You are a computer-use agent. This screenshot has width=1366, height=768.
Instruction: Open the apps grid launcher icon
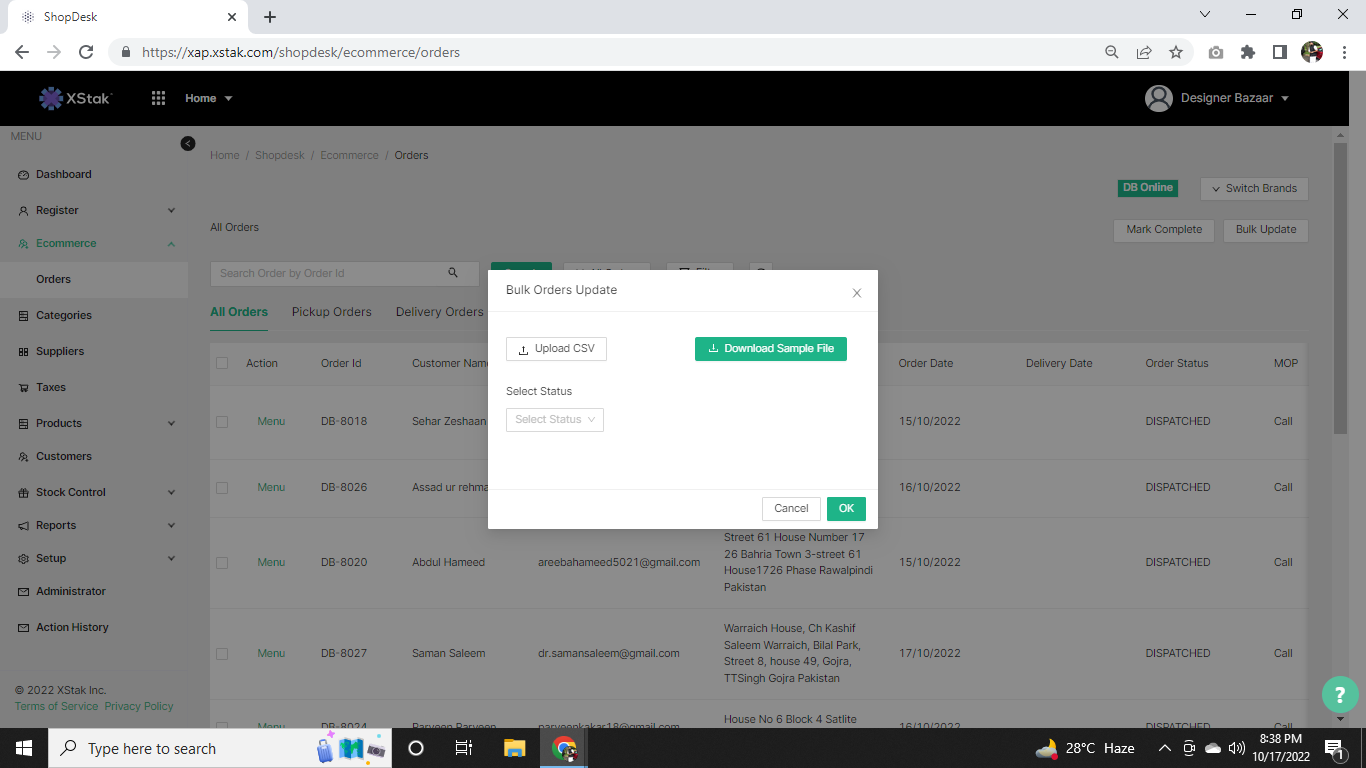(158, 98)
